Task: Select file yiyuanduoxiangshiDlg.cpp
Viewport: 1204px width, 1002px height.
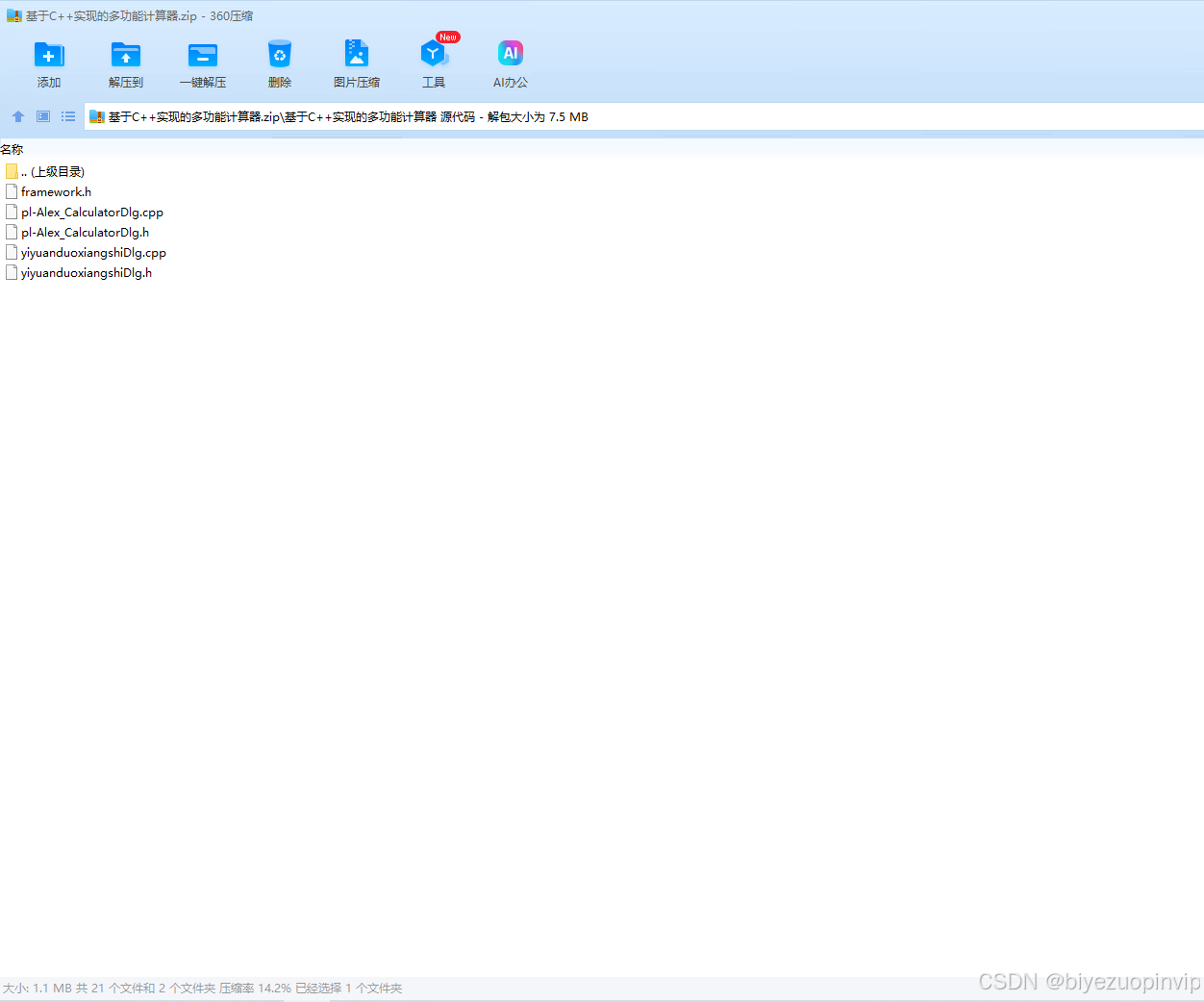Action: click(x=86, y=252)
